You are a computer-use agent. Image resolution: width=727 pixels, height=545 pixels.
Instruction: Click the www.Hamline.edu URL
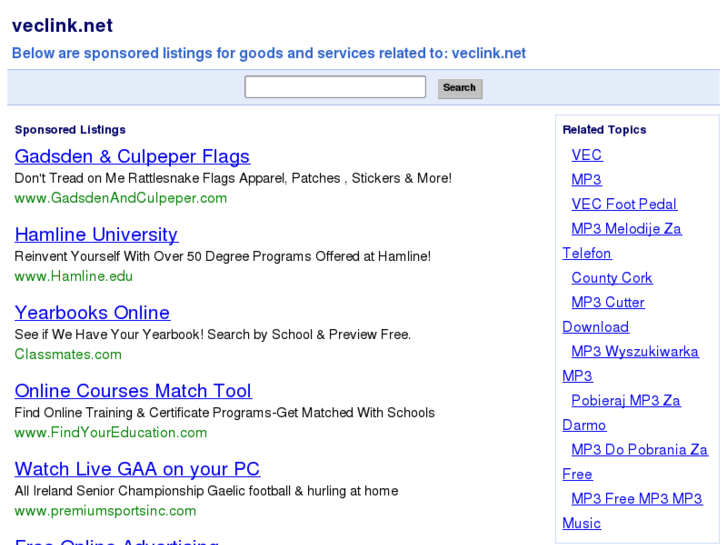click(73, 276)
